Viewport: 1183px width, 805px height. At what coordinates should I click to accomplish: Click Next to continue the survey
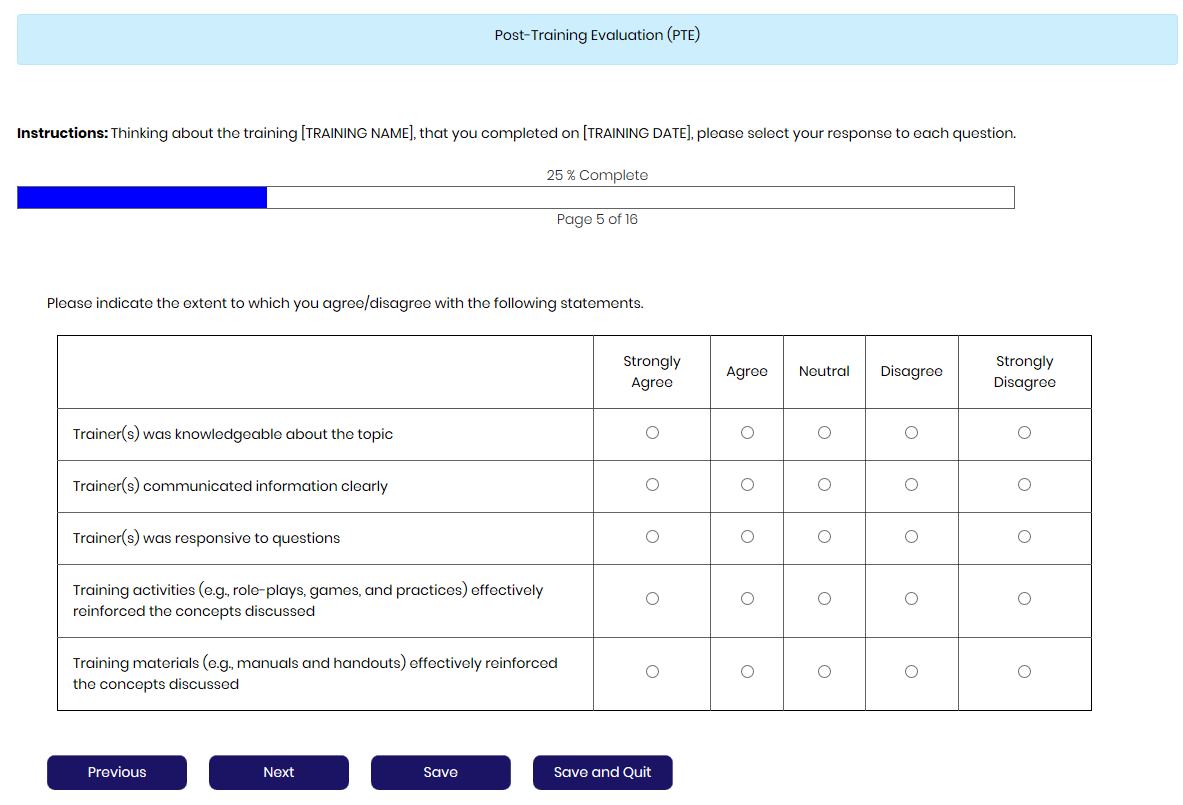tap(279, 772)
